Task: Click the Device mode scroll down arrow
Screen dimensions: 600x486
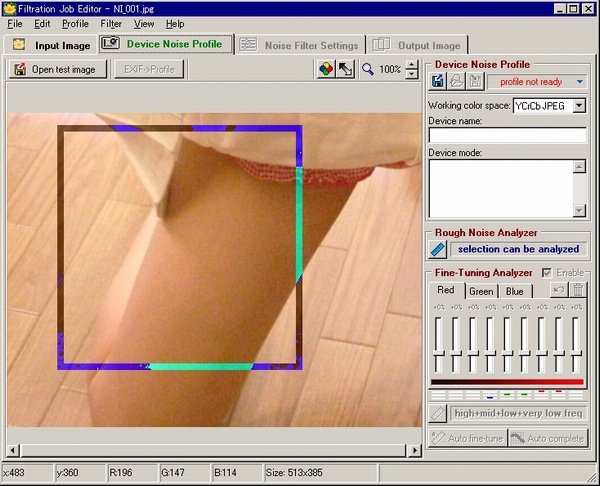Action: click(579, 210)
